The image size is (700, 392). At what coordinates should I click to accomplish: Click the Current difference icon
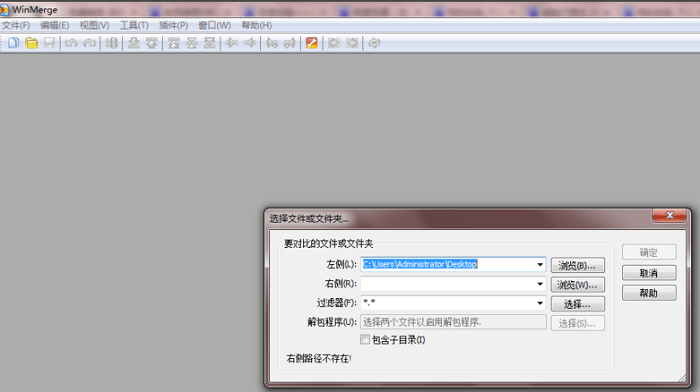coord(192,43)
